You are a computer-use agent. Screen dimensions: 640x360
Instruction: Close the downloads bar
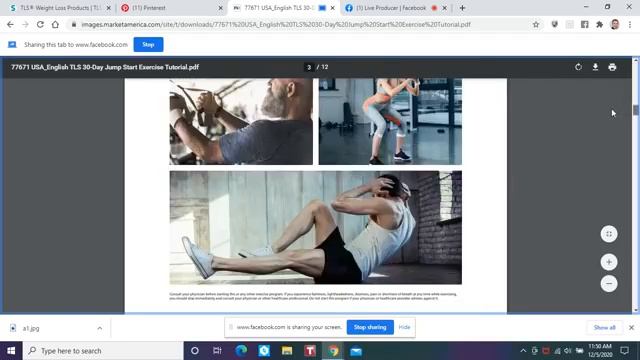click(631, 327)
